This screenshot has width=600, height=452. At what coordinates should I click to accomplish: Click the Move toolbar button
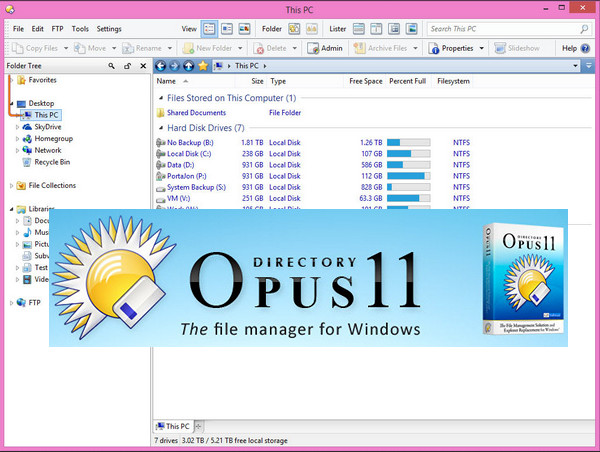(90, 48)
